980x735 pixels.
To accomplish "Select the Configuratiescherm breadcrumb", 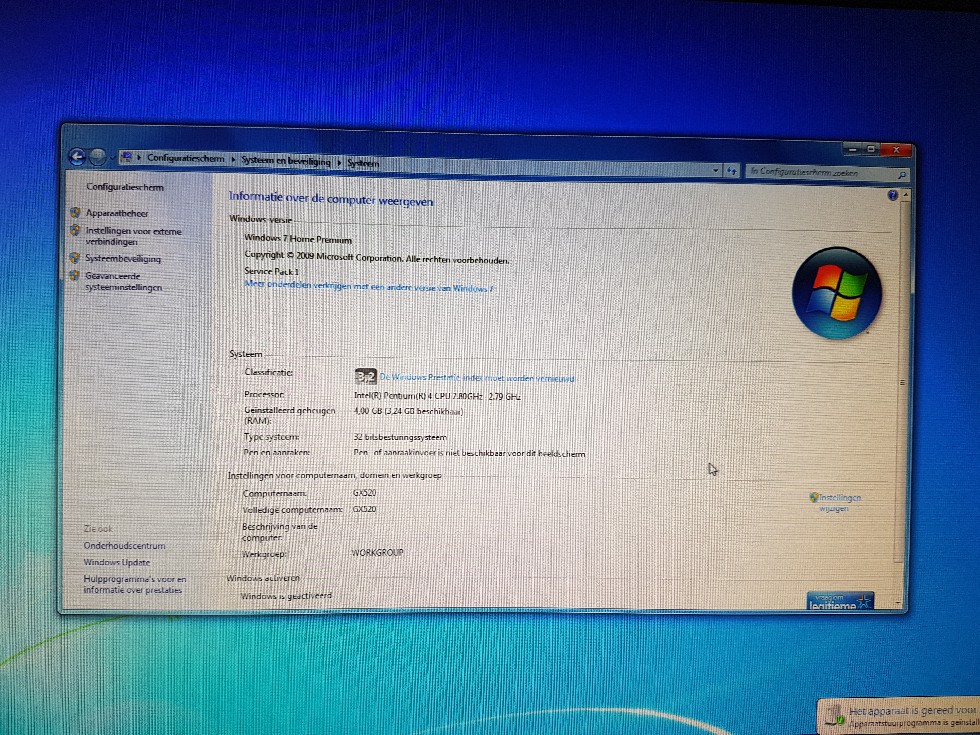I will click(x=186, y=158).
